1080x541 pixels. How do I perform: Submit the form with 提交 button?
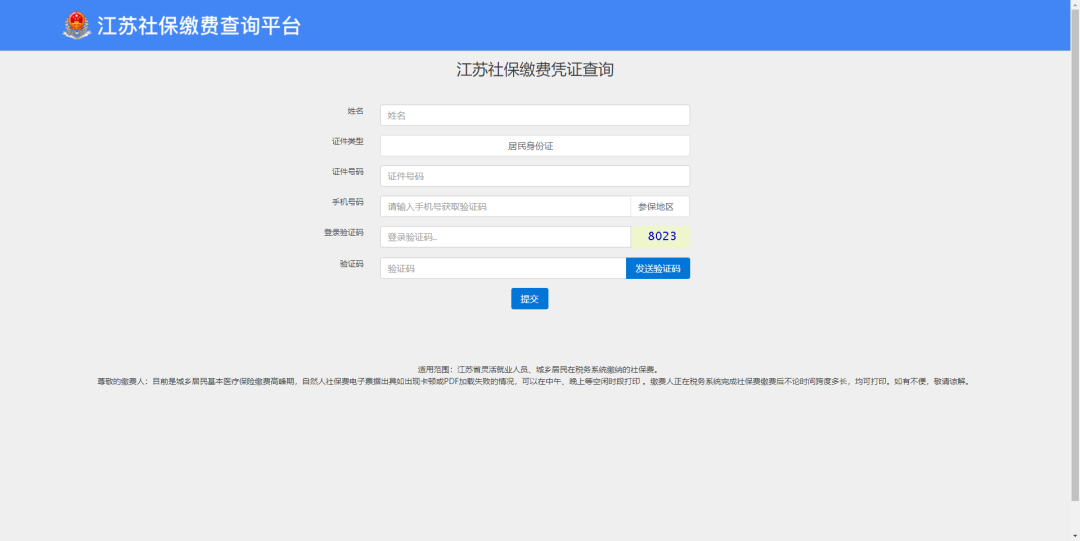click(529, 298)
